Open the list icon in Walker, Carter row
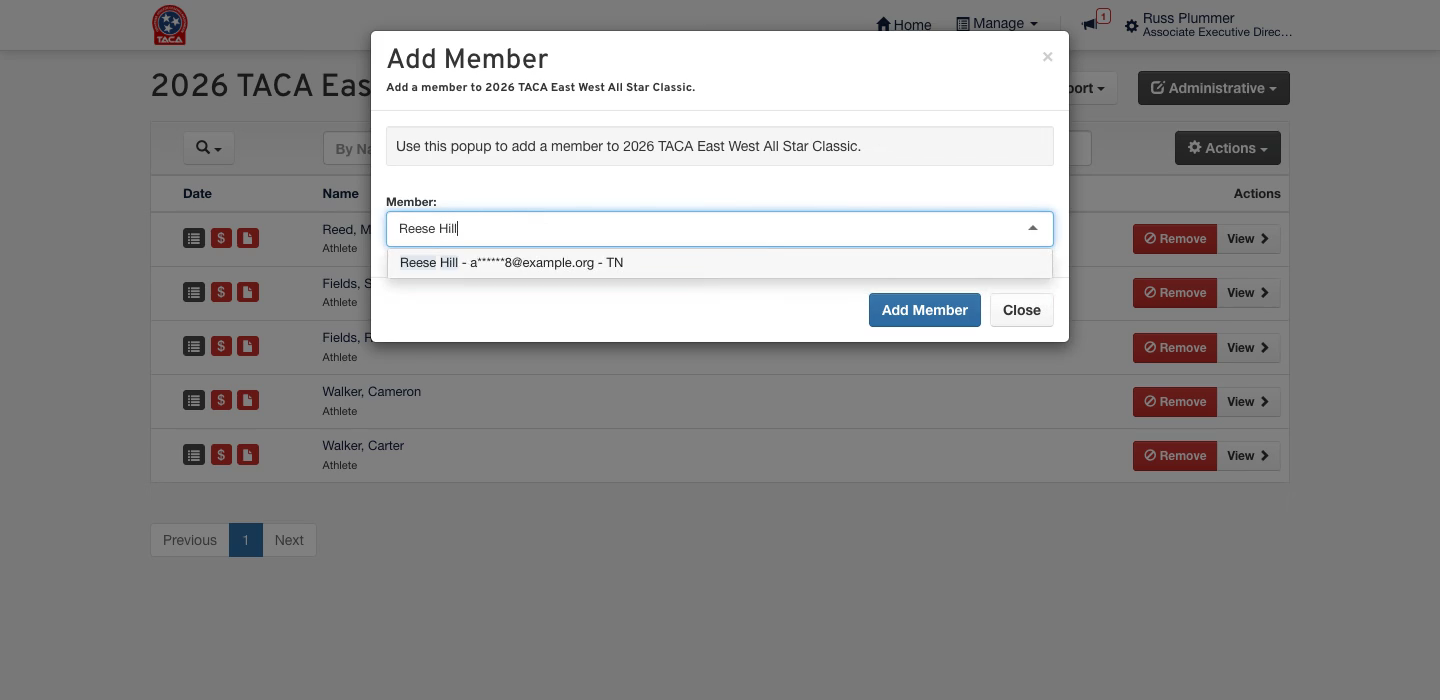This screenshot has width=1440, height=700. click(x=194, y=455)
